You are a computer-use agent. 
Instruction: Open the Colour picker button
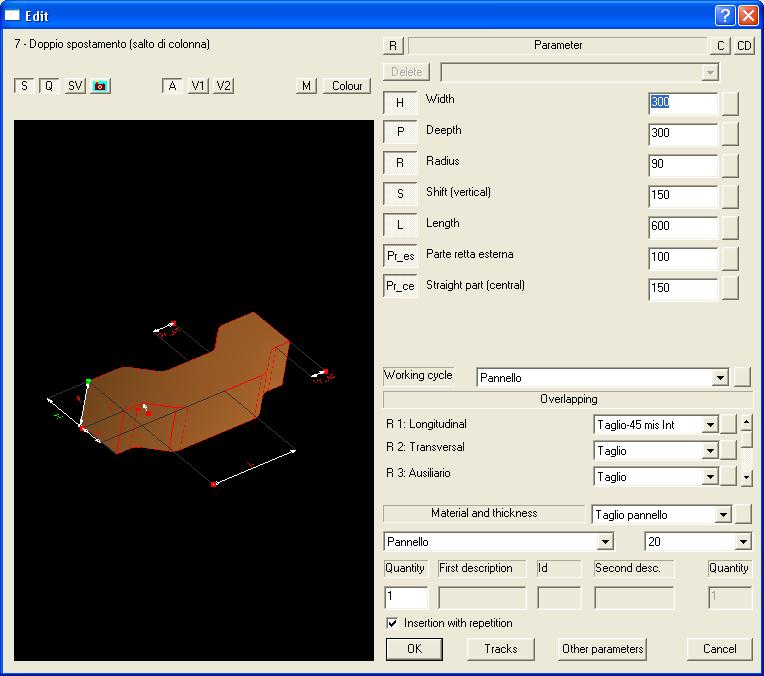(x=347, y=86)
